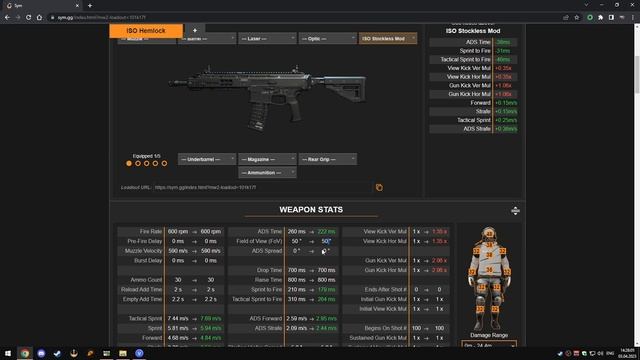
Task: Click the Drop Time 700 ms base value
Action: 296,270
